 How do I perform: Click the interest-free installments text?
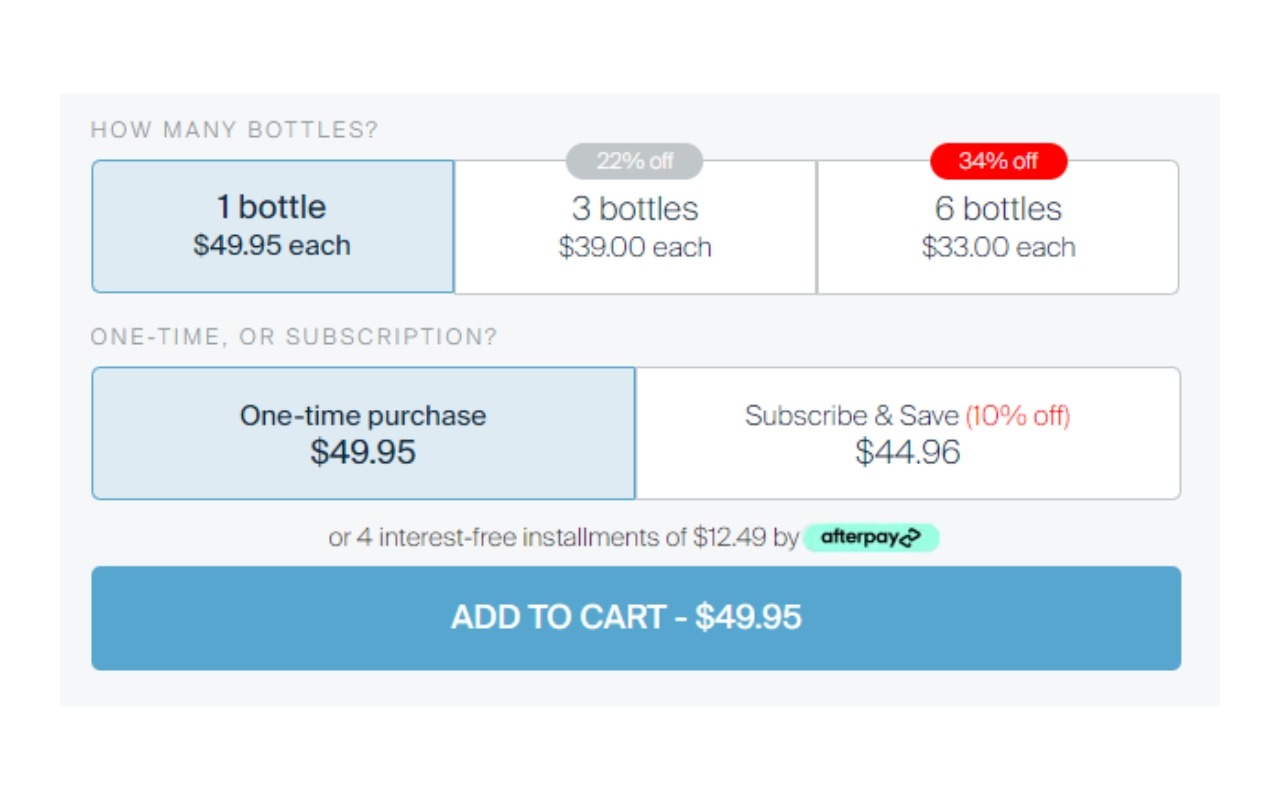(564, 538)
